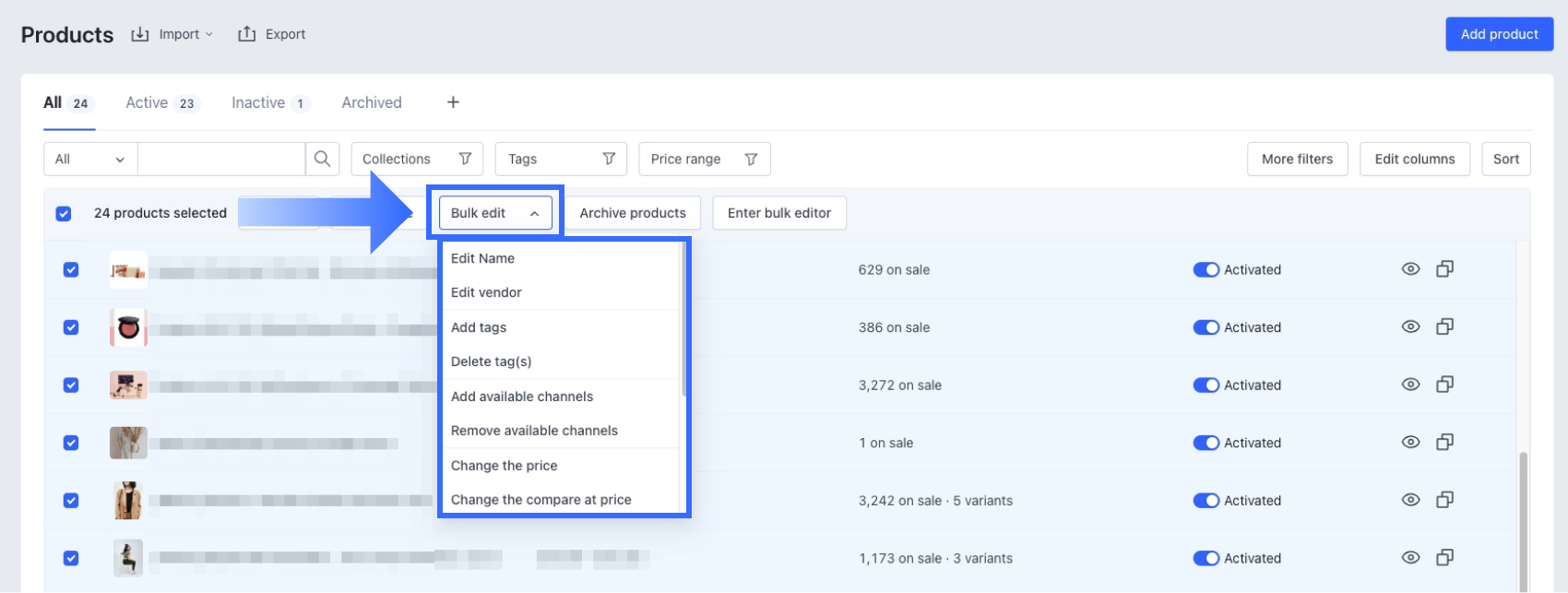Screen dimensions: 1568x593
Task: Toggle Activated switch for 386 on sale product
Action: [x=1206, y=327]
